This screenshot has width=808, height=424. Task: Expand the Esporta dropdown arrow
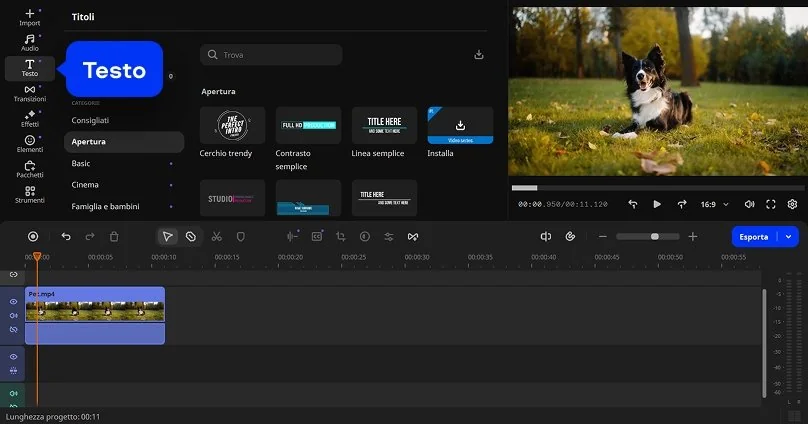pyautogui.click(x=789, y=237)
